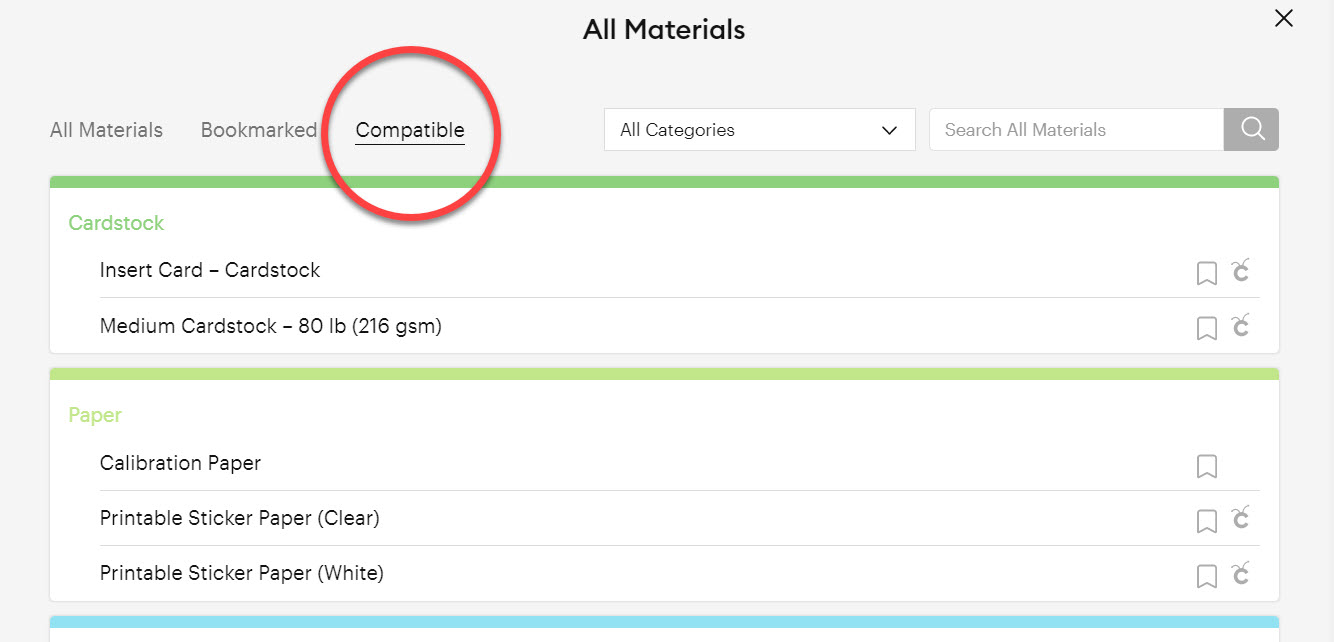Bookmark Printable Sticker Paper (Clear)
The image size is (1334, 642).
pyautogui.click(x=1207, y=521)
